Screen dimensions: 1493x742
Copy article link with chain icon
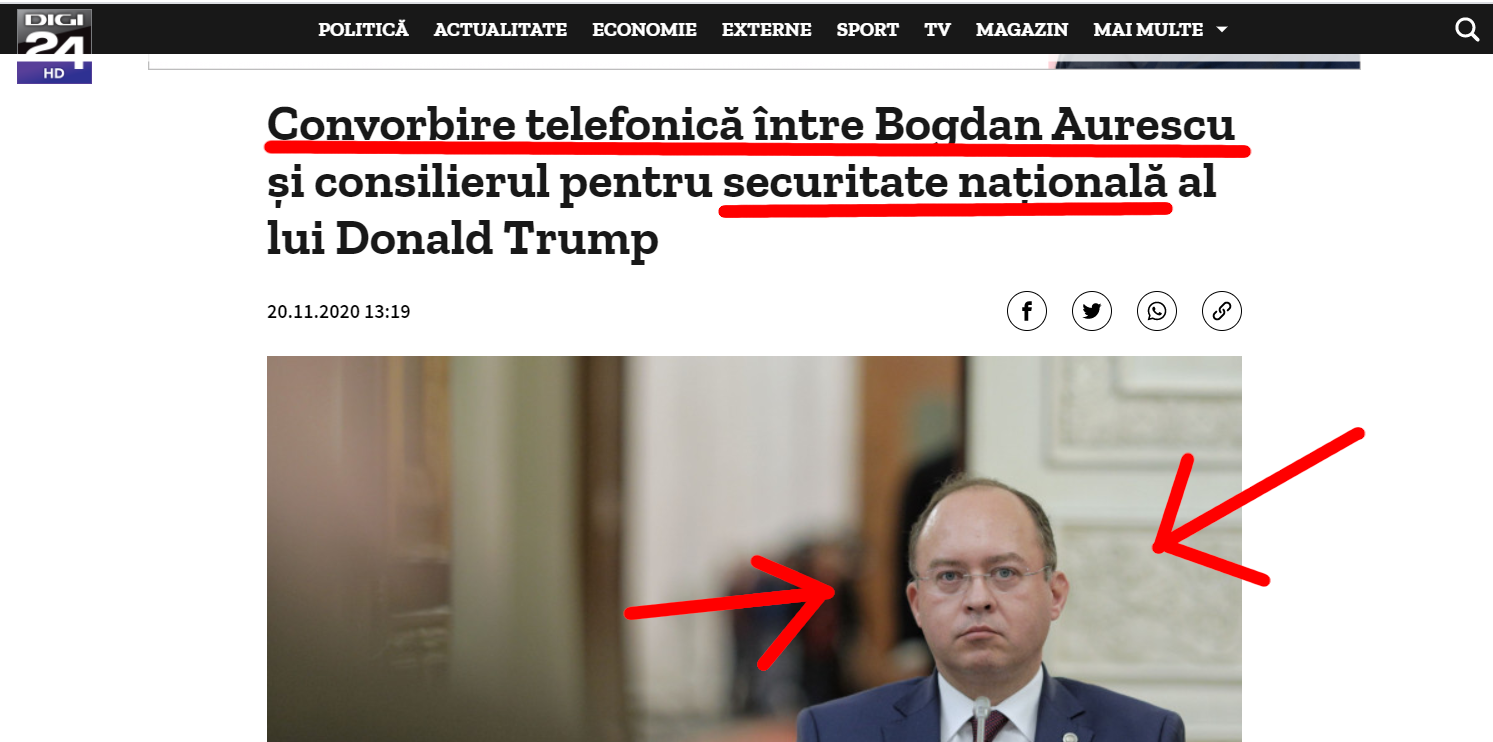(x=1221, y=311)
